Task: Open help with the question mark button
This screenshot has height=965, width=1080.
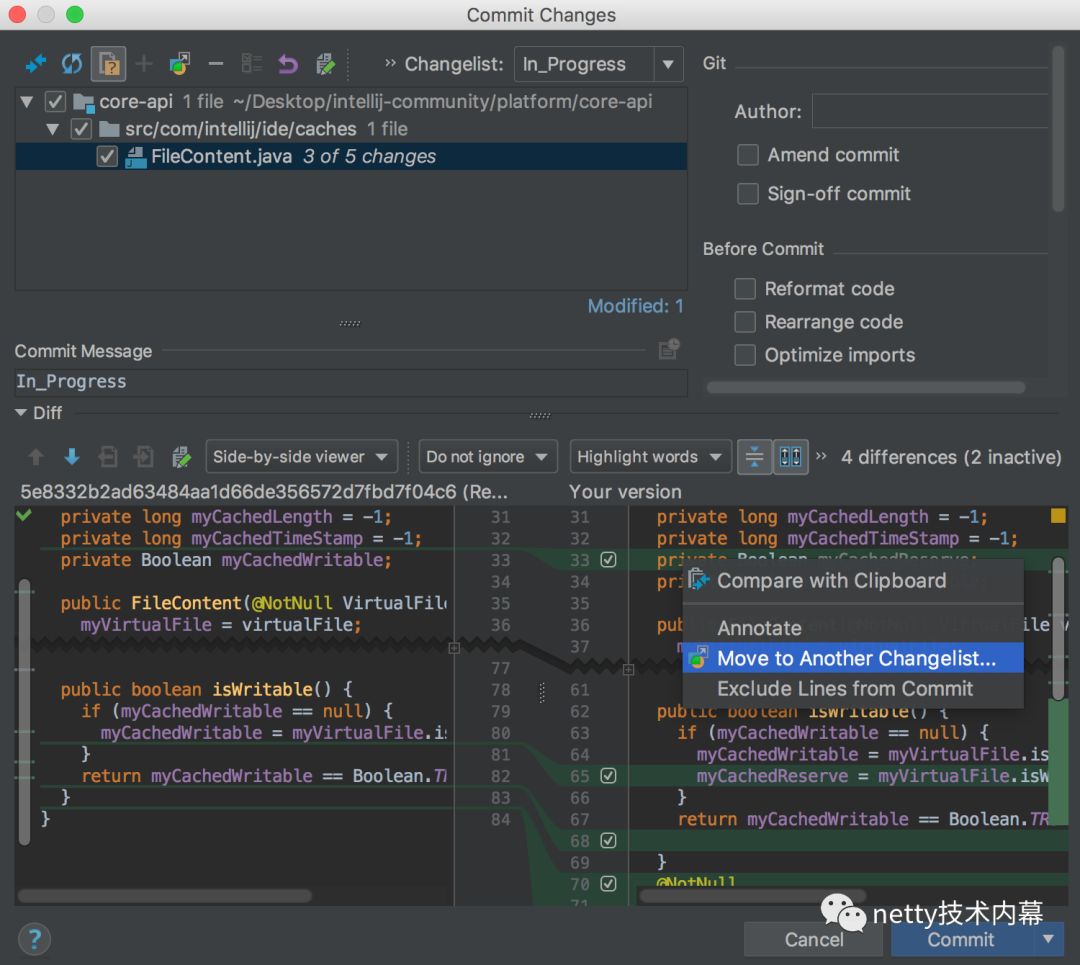Action: point(34,939)
